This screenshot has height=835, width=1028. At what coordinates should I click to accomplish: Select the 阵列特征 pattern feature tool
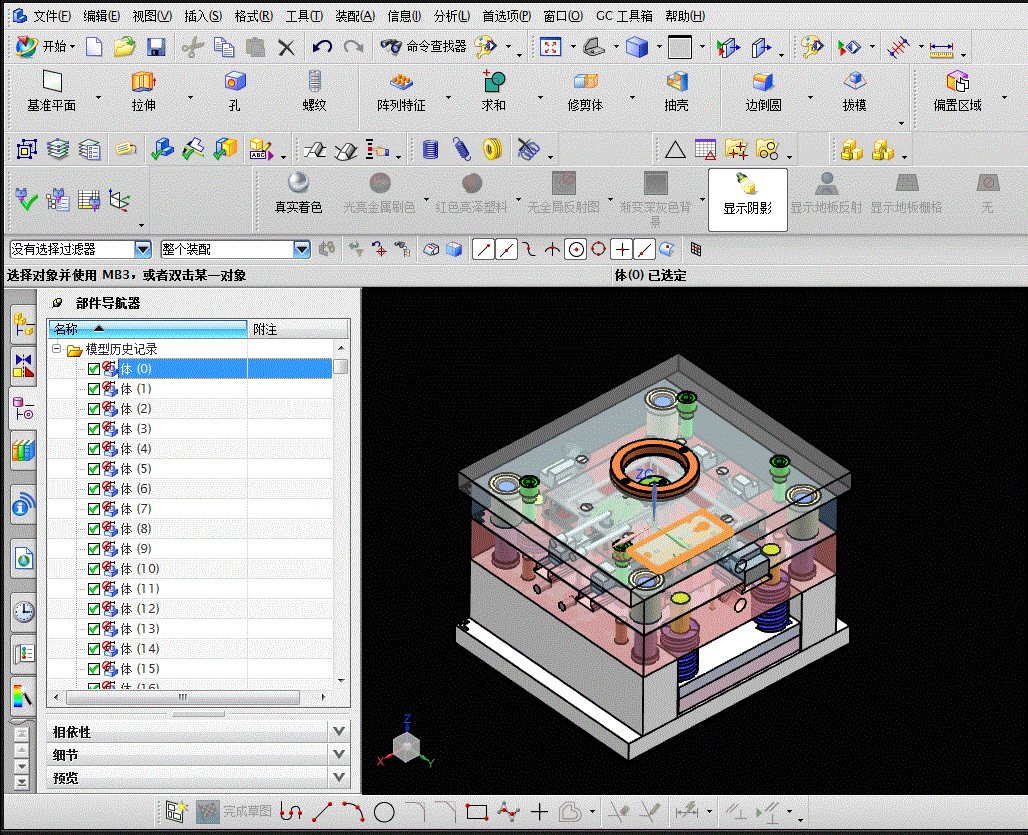(x=401, y=92)
